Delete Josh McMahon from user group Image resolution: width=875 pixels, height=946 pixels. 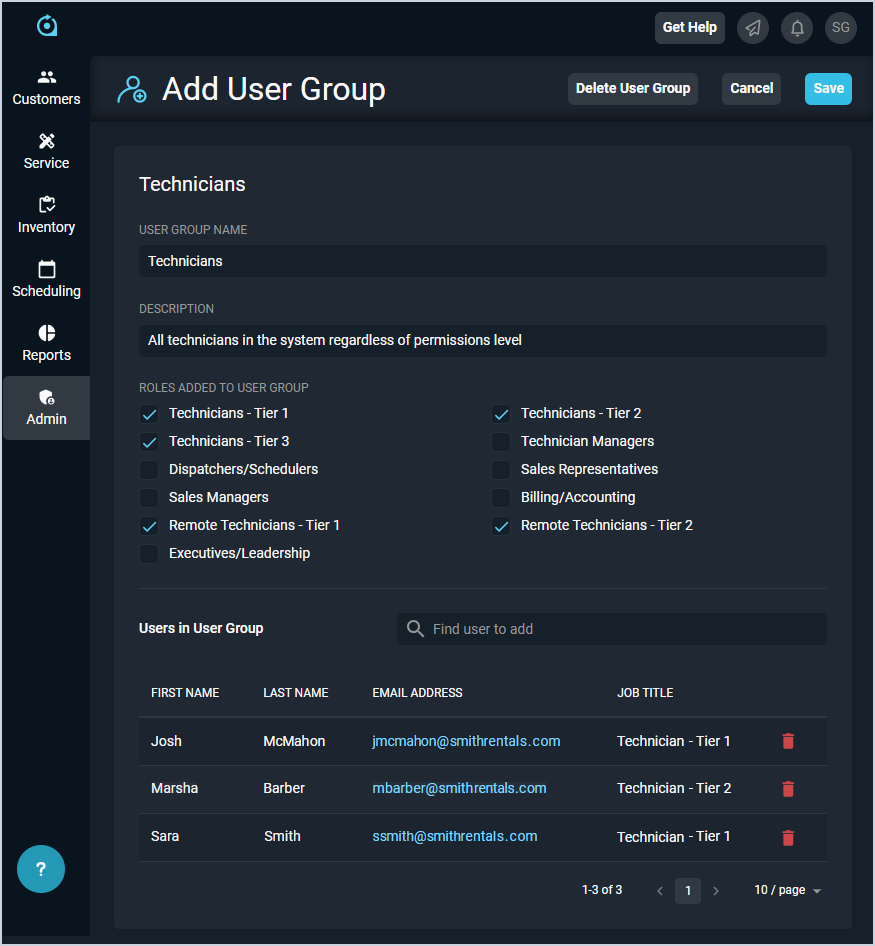pyautogui.click(x=788, y=741)
